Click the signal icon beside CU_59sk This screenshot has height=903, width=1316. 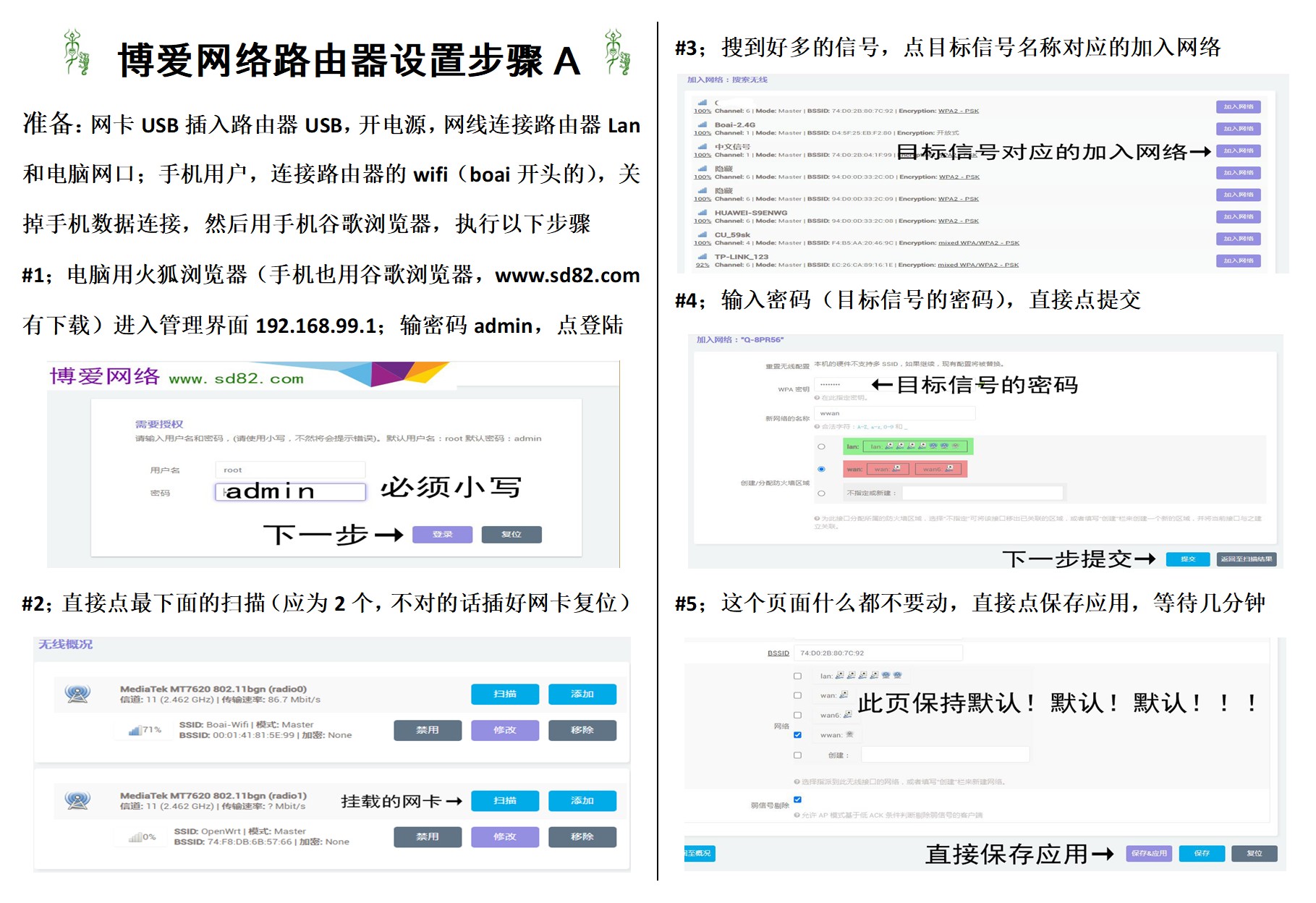(702, 234)
